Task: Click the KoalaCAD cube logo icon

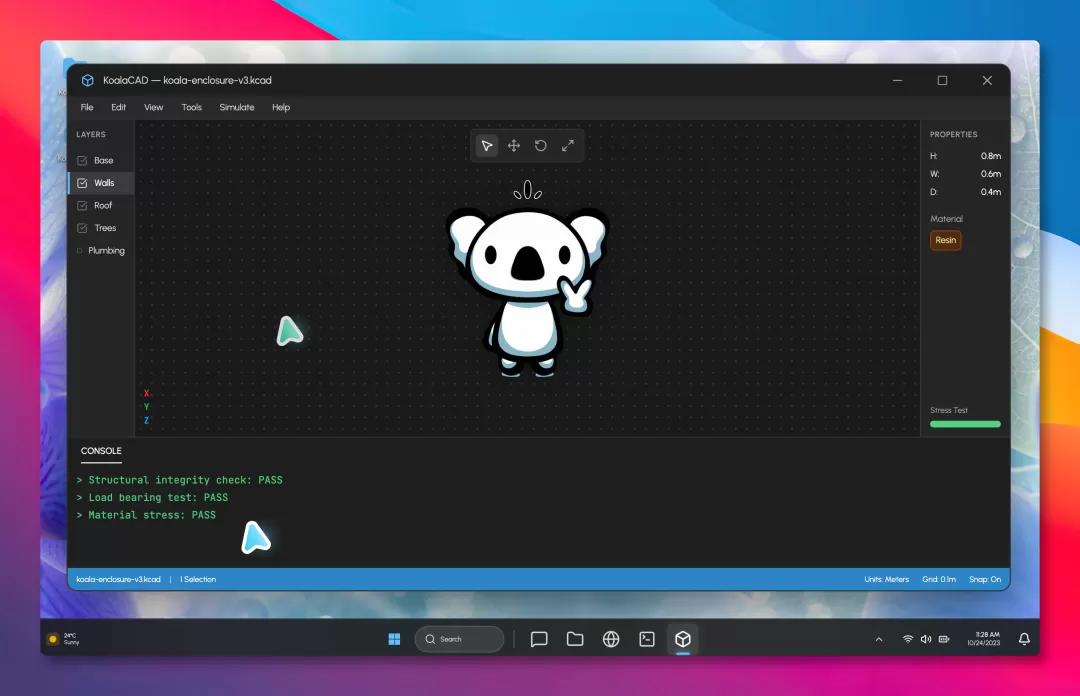Action: point(87,80)
